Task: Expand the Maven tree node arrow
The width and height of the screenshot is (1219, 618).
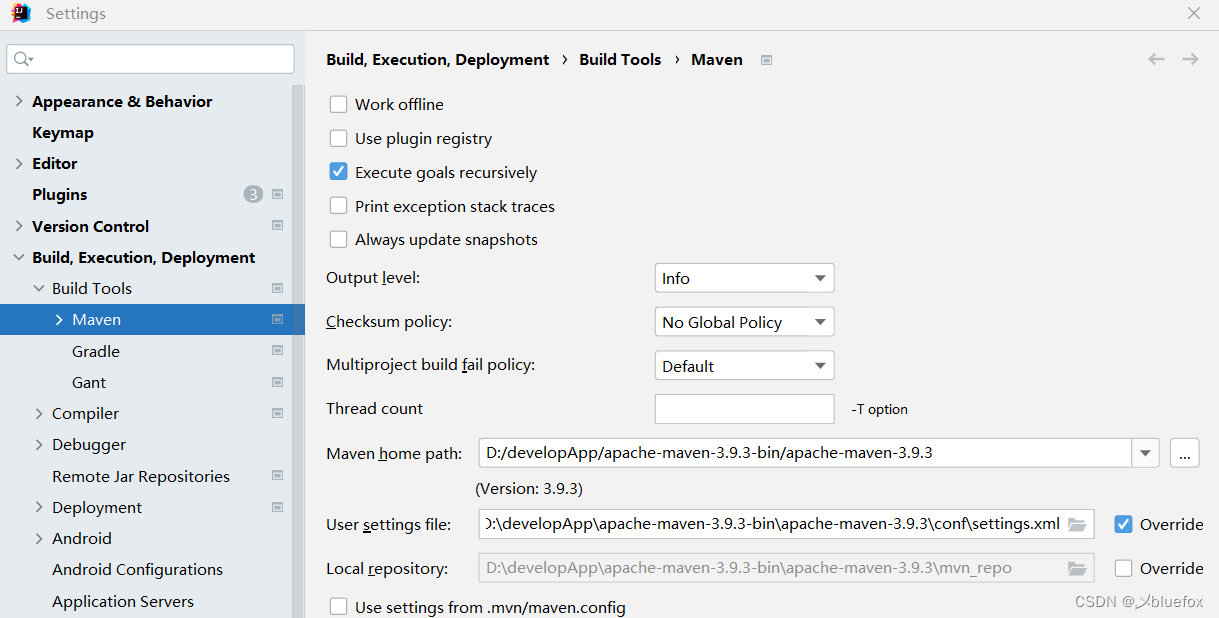Action: [59, 320]
